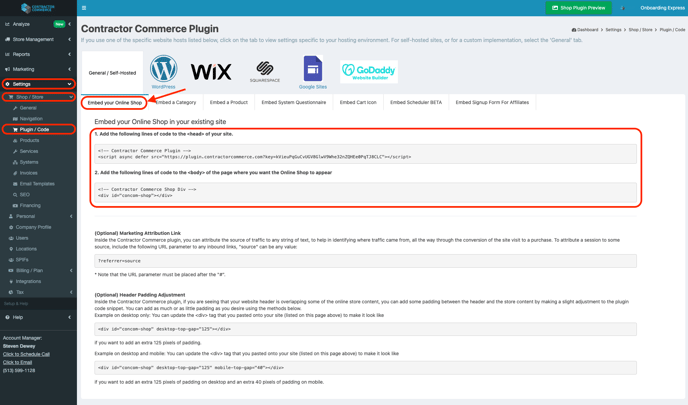Select the General / Self-Hosted tab
The width and height of the screenshot is (688, 405).
click(x=112, y=73)
